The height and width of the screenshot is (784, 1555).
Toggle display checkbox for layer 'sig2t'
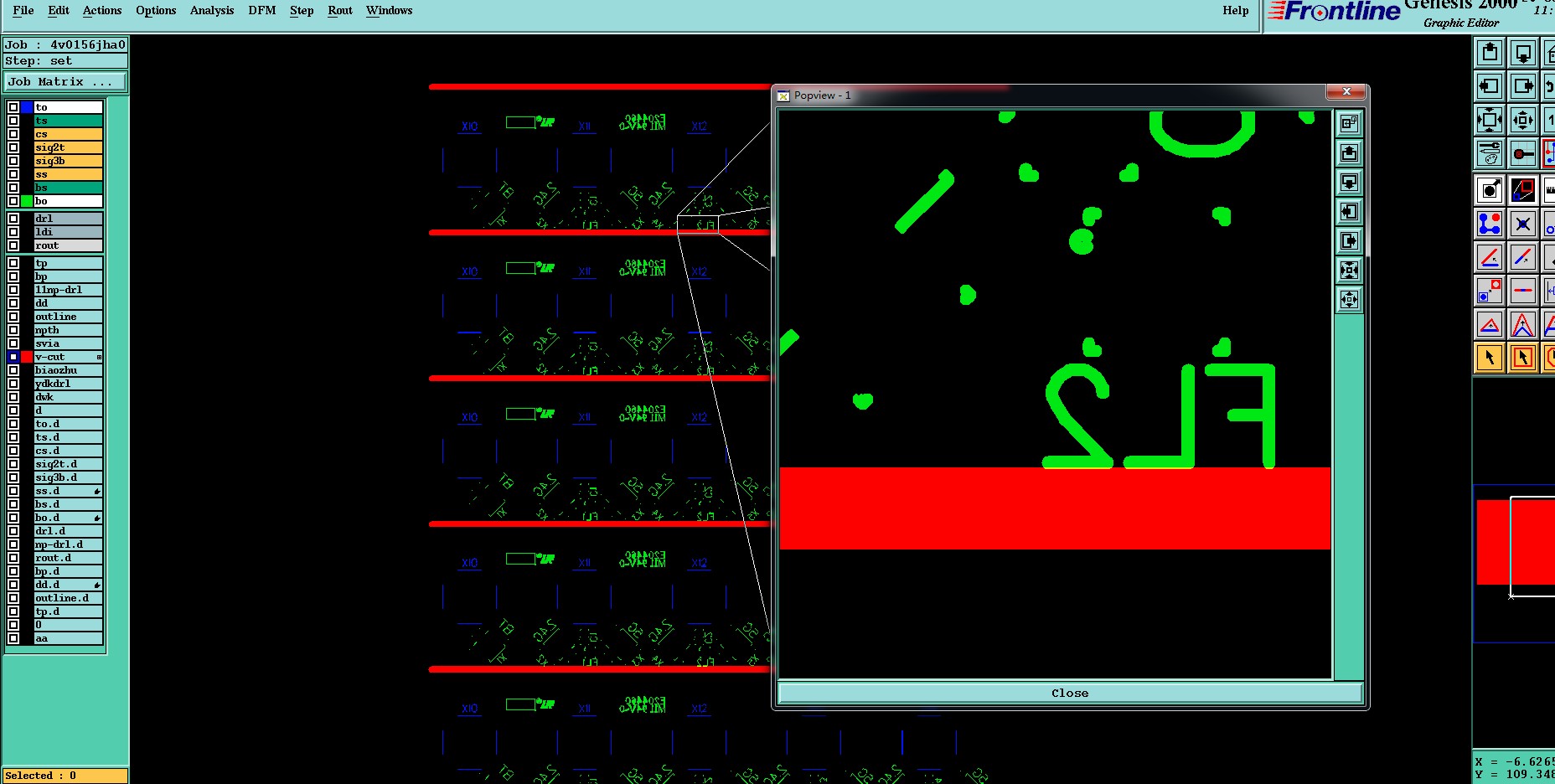pyautogui.click(x=13, y=147)
